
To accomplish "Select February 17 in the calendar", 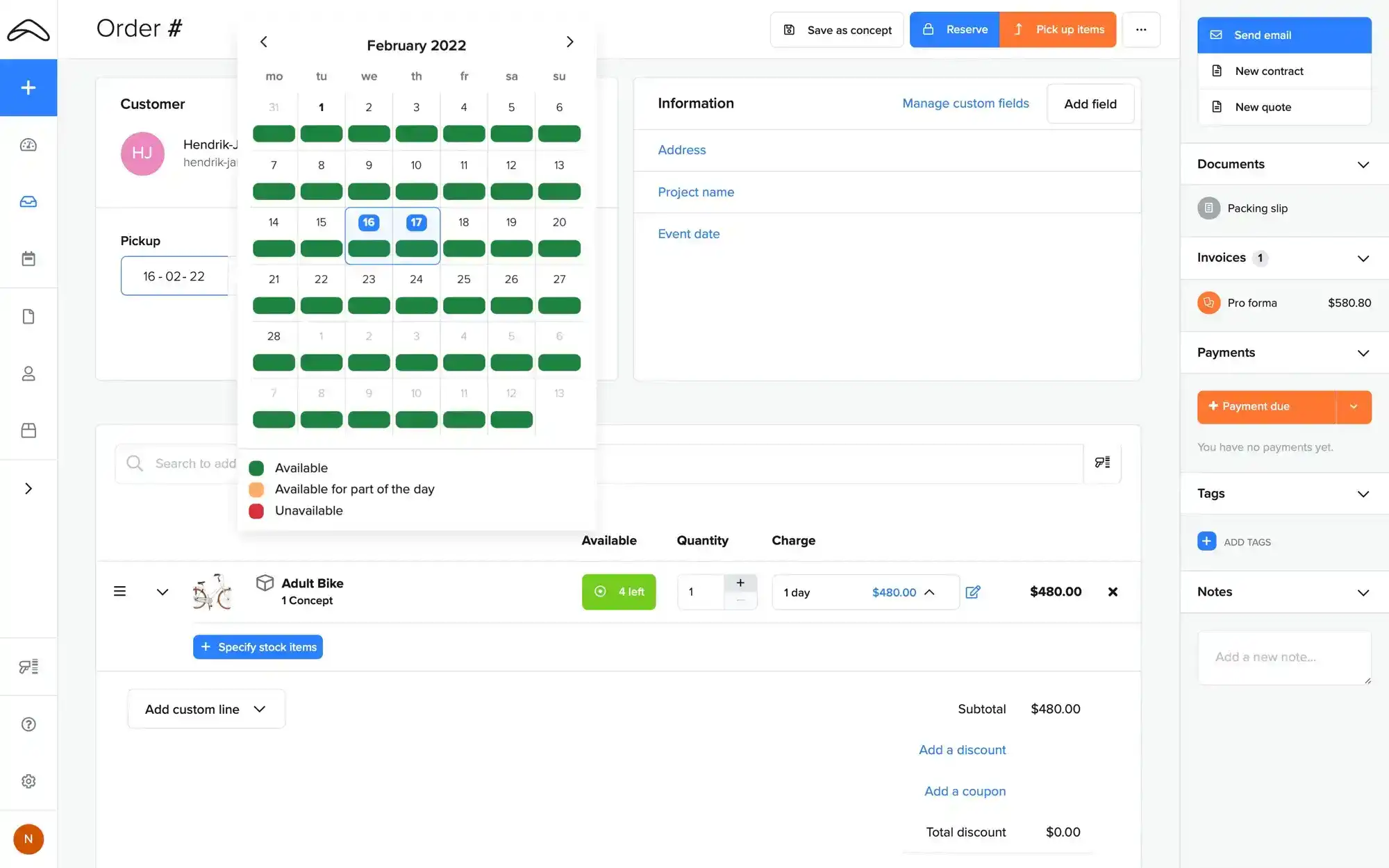I will [416, 222].
